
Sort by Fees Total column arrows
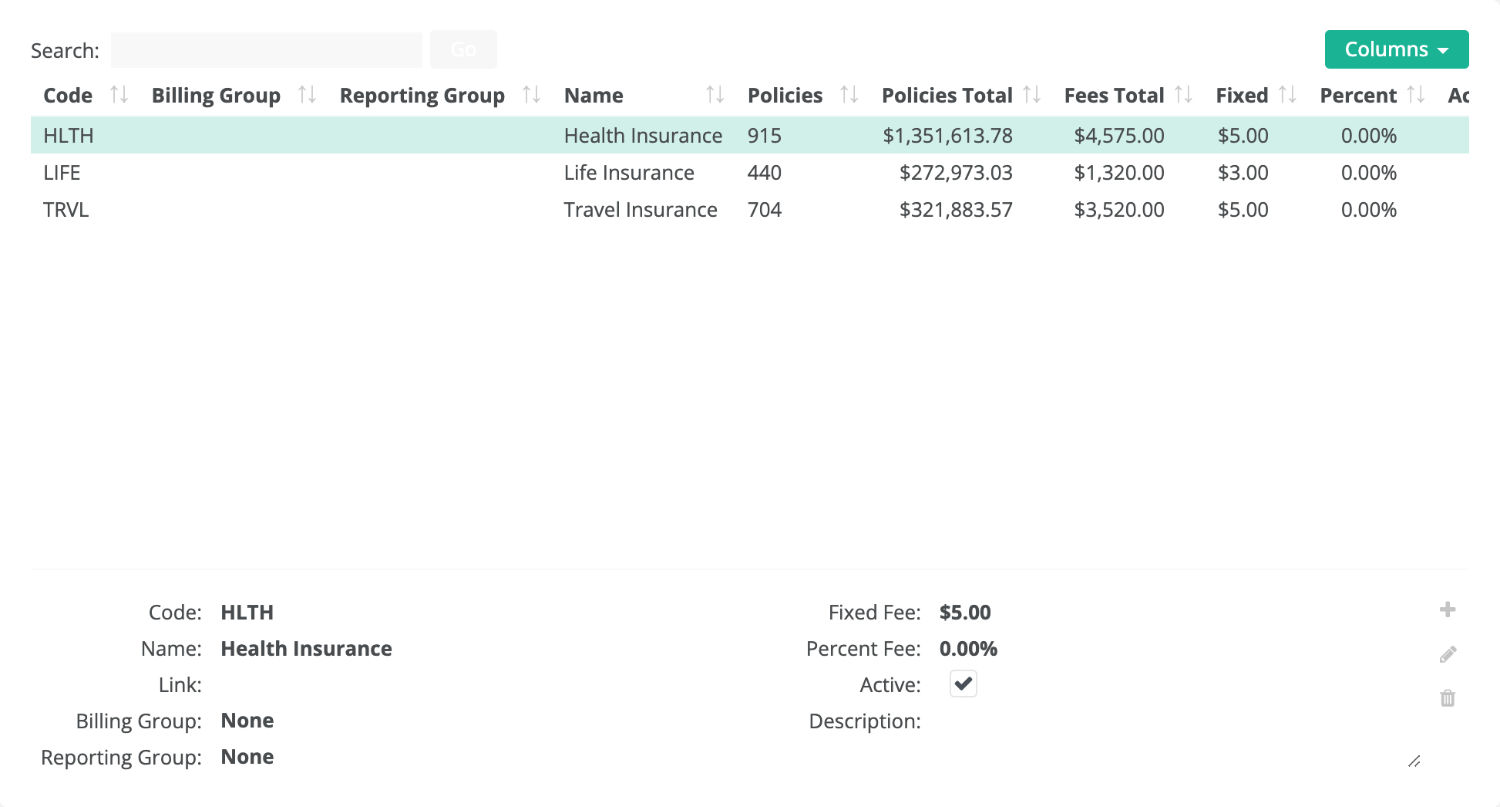(x=1183, y=95)
